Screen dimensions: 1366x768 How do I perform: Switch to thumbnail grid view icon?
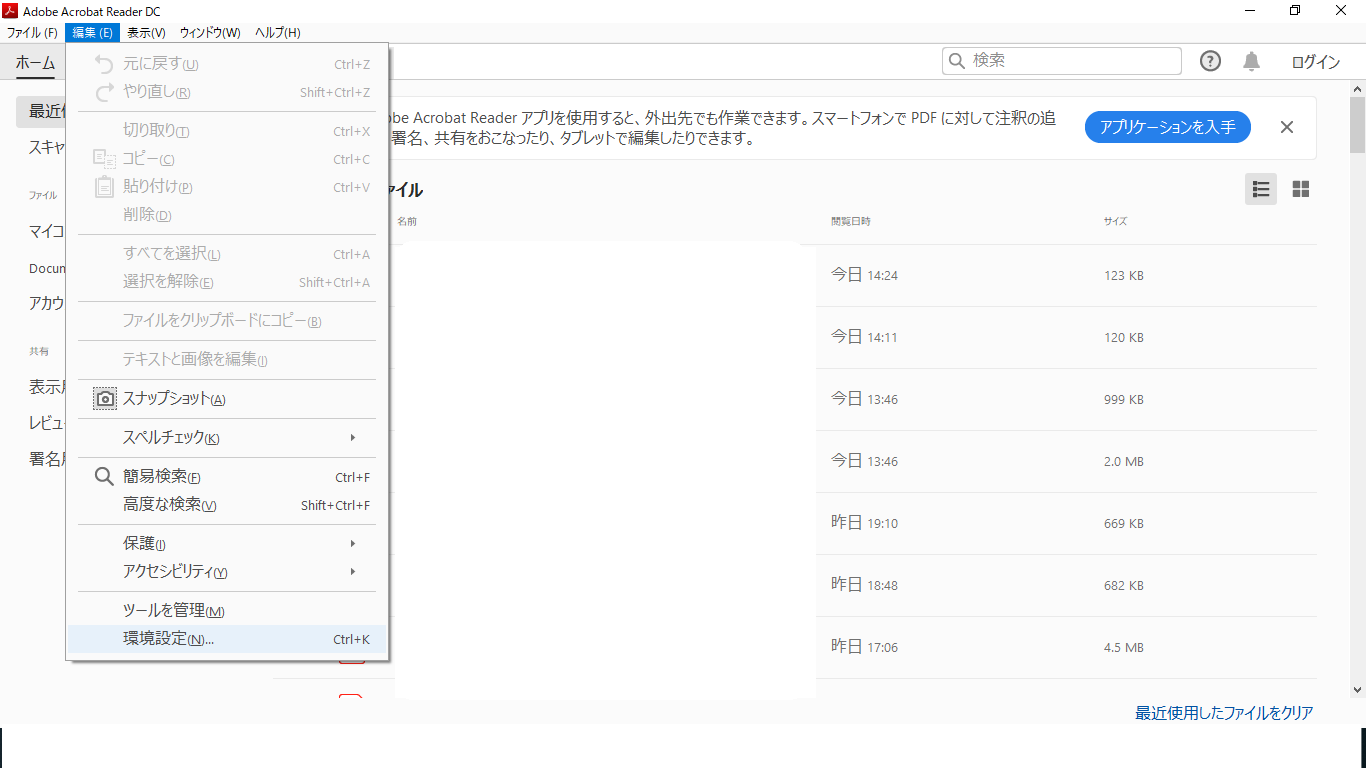pyautogui.click(x=1301, y=189)
